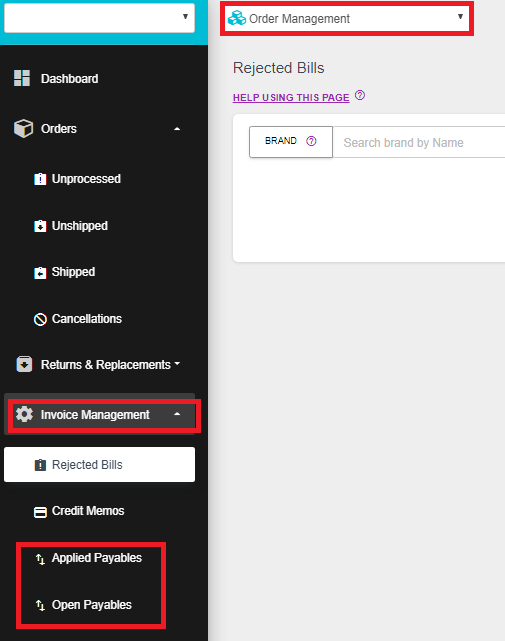Collapse the Orders section arrow
Image resolution: width=505 pixels, height=641 pixels.
tap(177, 129)
